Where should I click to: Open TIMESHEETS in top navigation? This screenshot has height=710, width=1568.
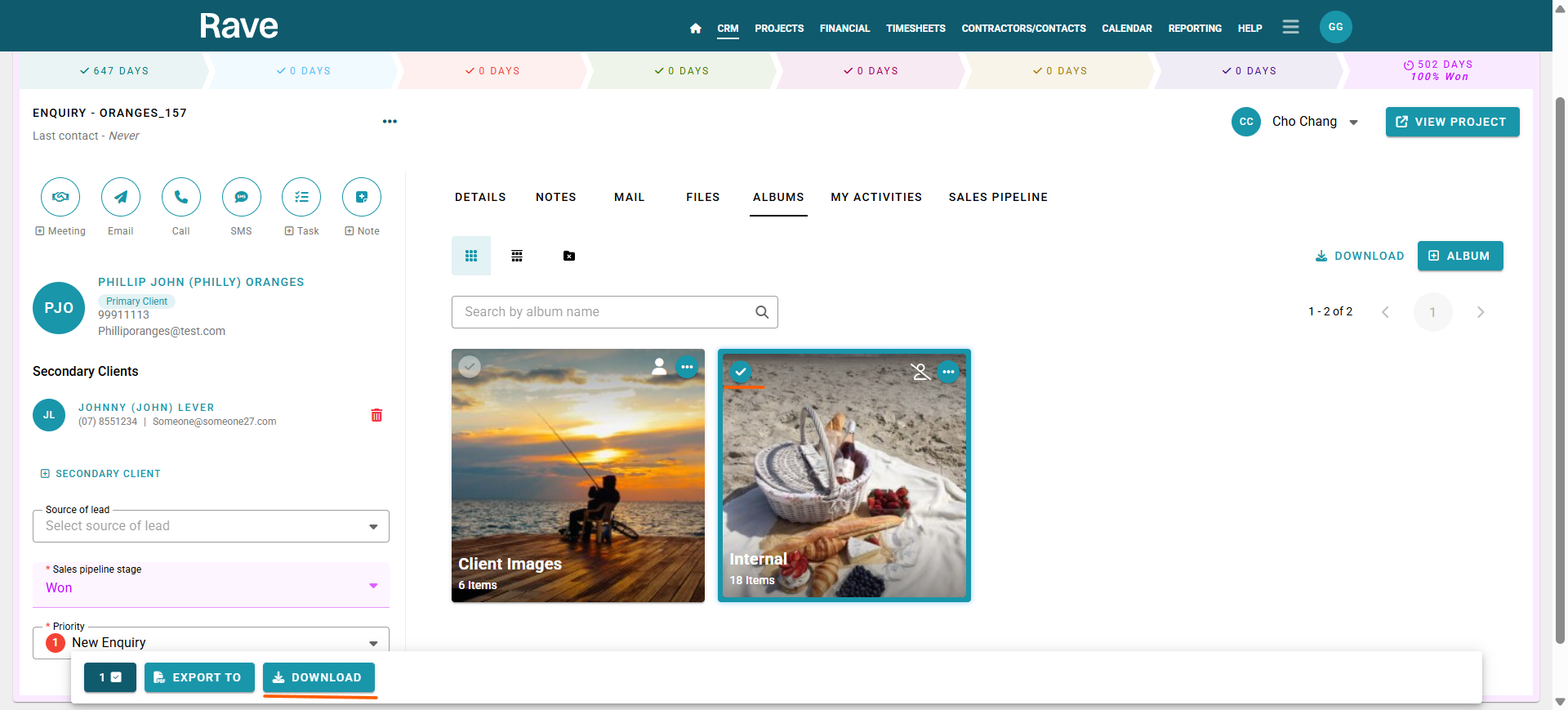pos(915,29)
